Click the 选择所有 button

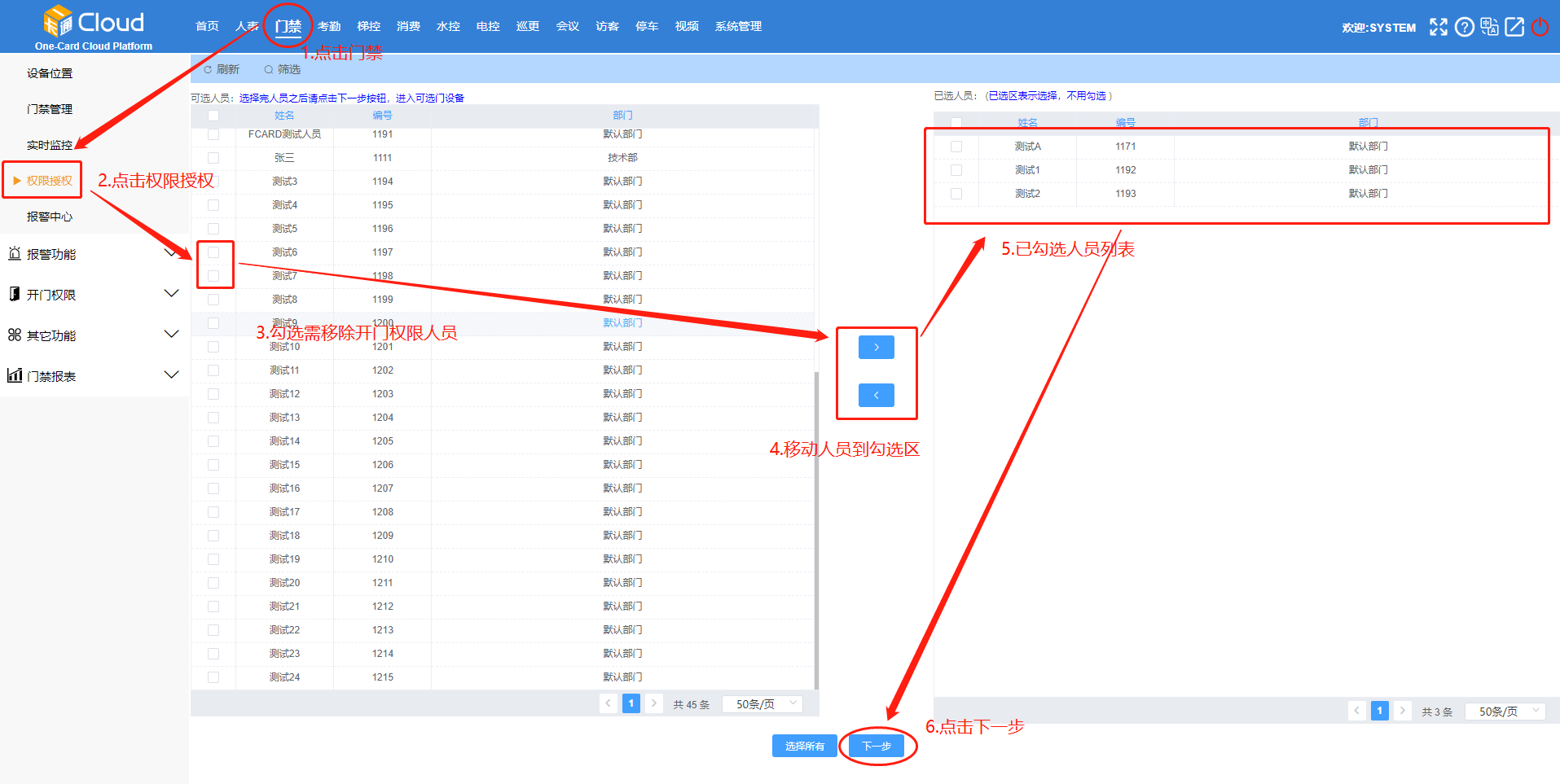pos(804,746)
